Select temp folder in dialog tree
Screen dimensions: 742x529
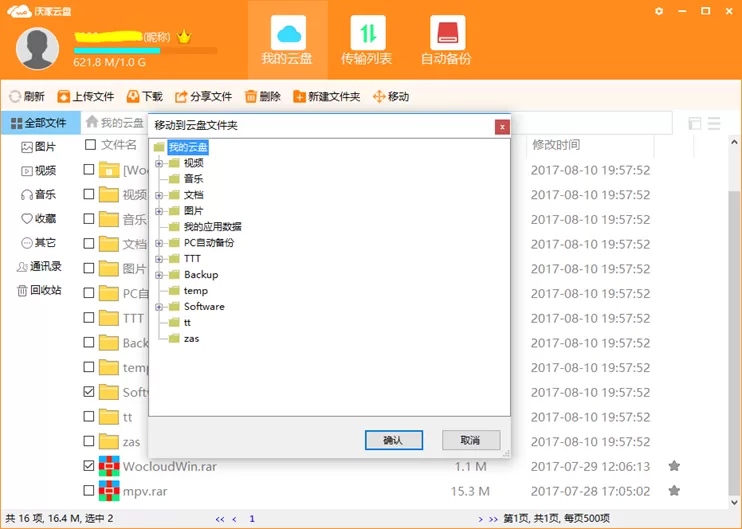click(195, 291)
